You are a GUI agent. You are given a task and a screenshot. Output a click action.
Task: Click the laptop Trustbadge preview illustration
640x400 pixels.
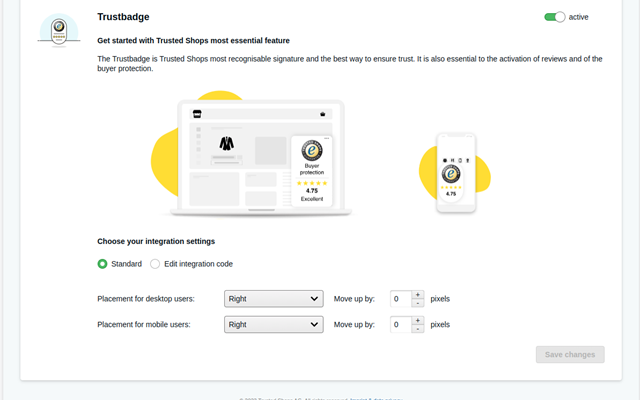coord(253,154)
